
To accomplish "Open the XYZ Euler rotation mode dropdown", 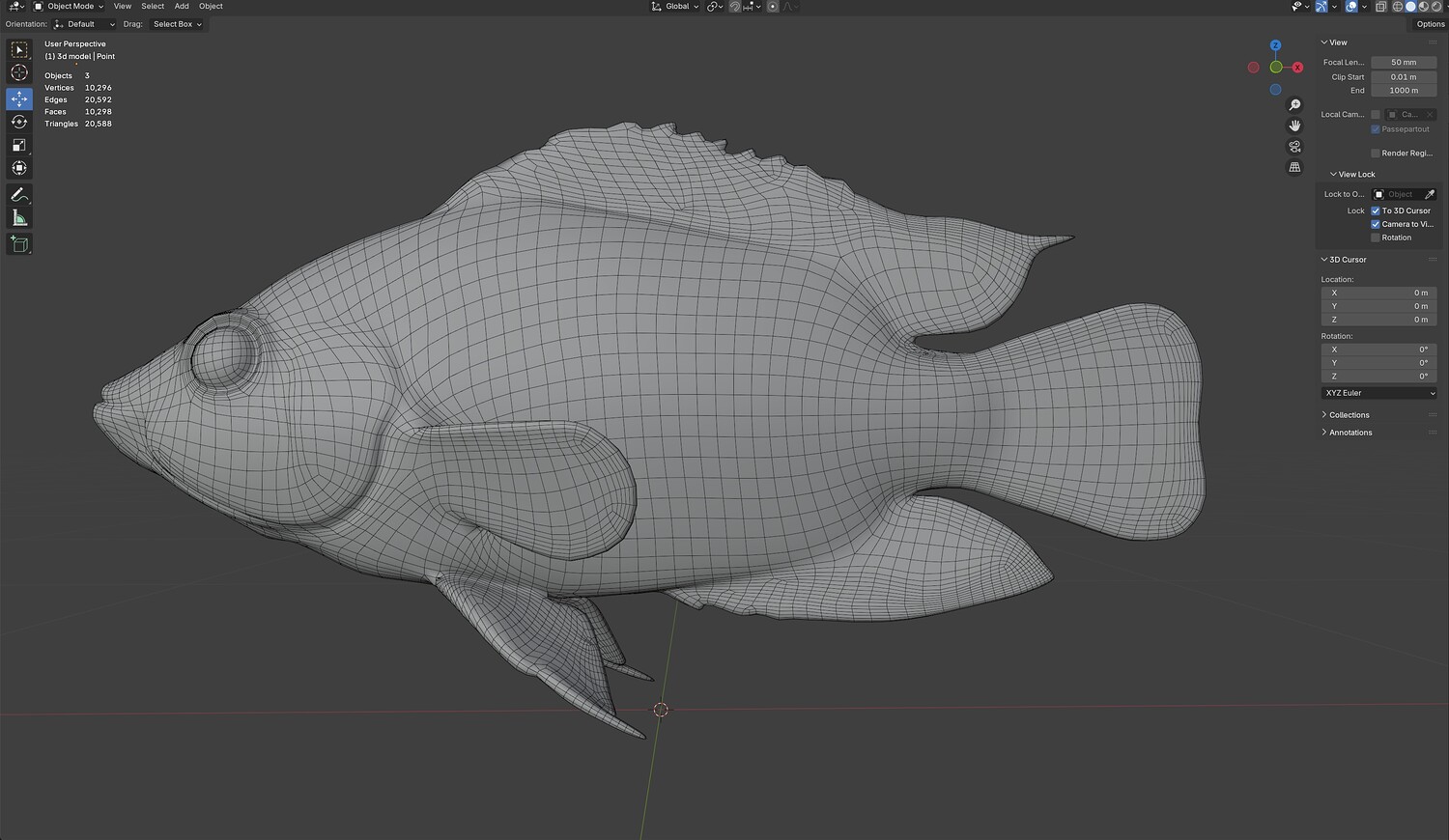I will point(1378,393).
